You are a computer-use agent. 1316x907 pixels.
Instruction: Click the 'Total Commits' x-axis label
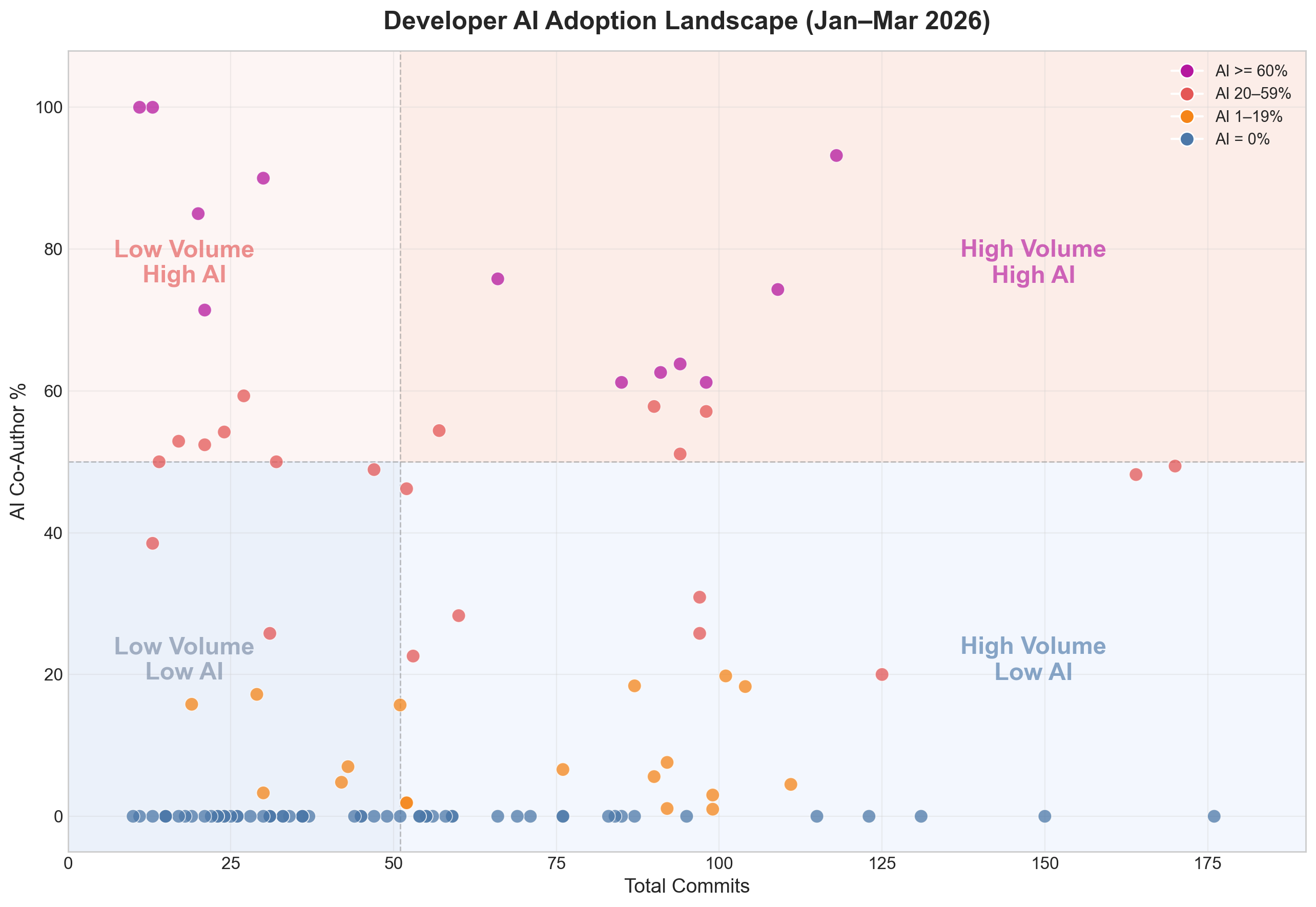pos(687,885)
